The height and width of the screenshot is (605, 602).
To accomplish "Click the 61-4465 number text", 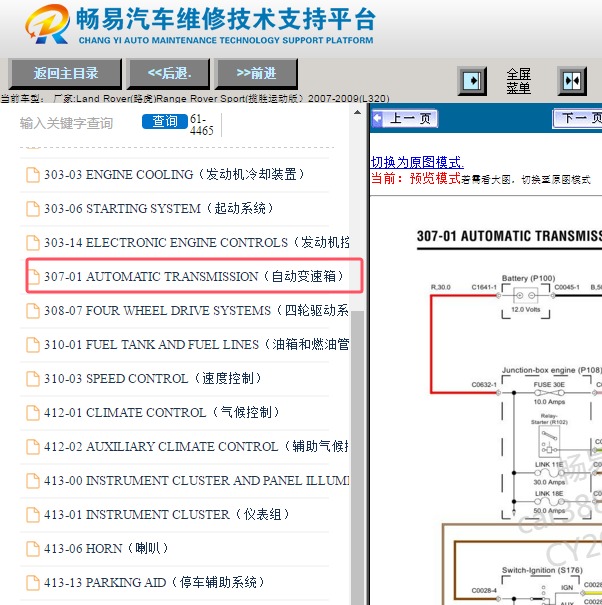I will (x=201, y=124).
